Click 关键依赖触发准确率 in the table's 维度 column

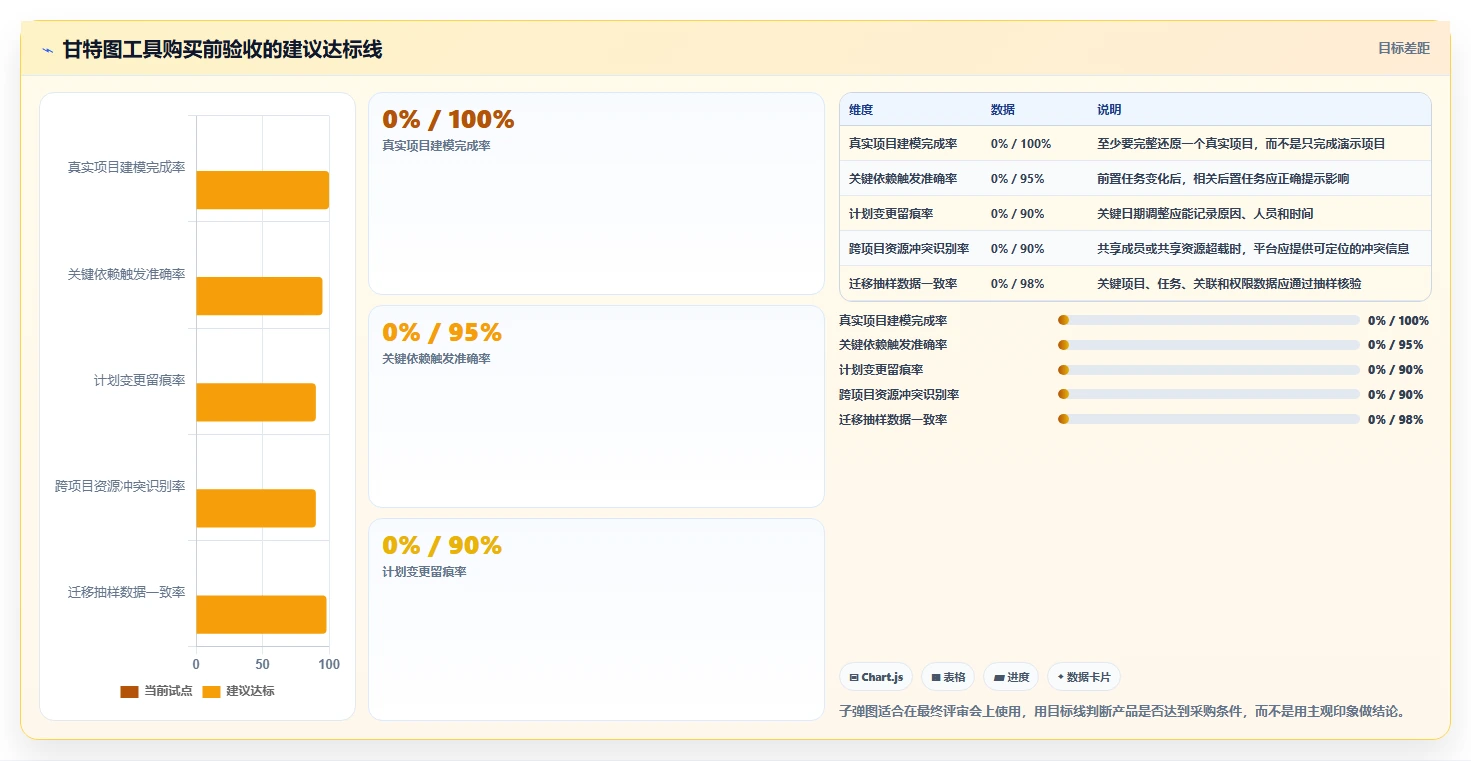coord(903,179)
